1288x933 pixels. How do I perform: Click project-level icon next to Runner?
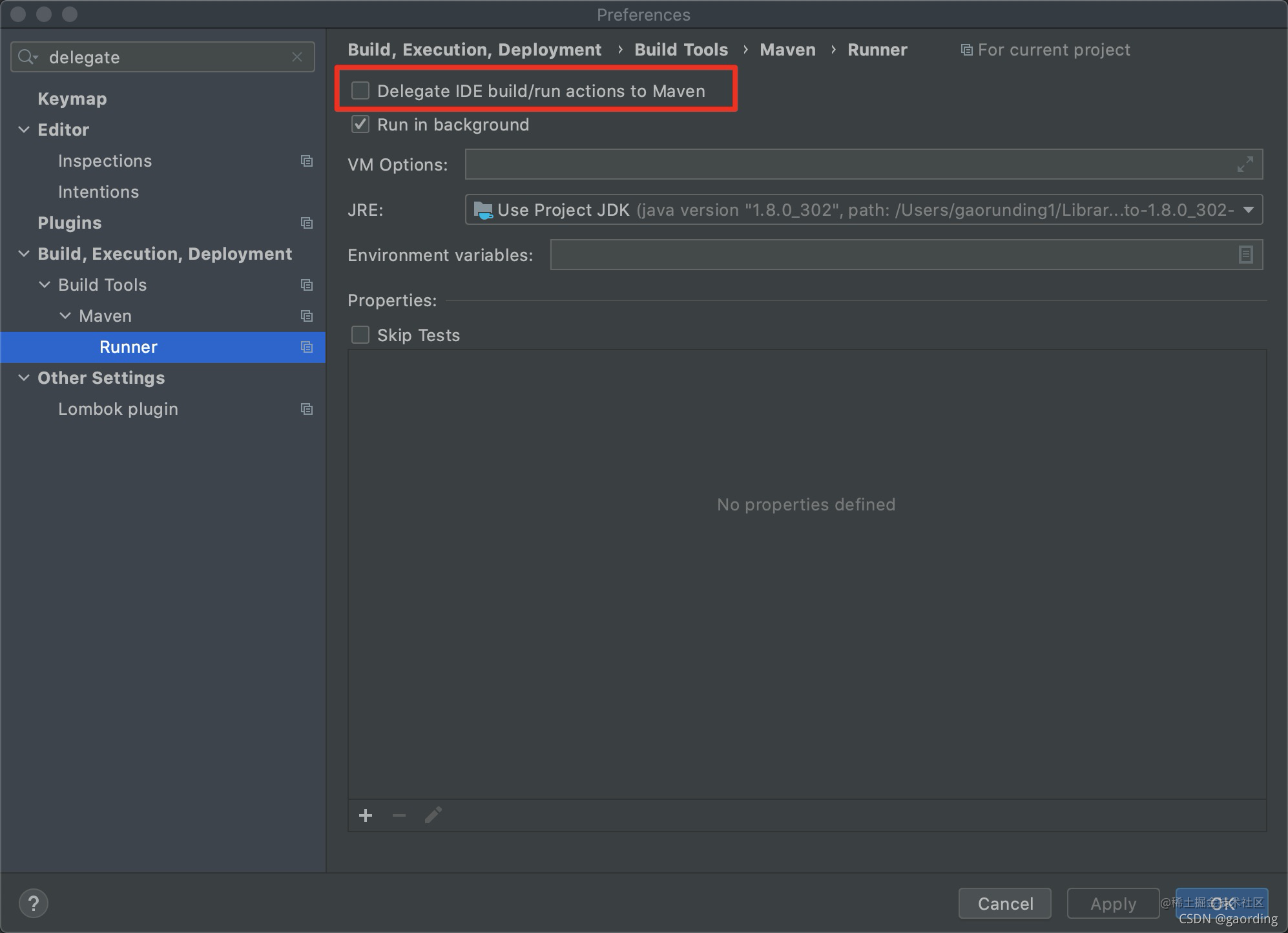307,347
